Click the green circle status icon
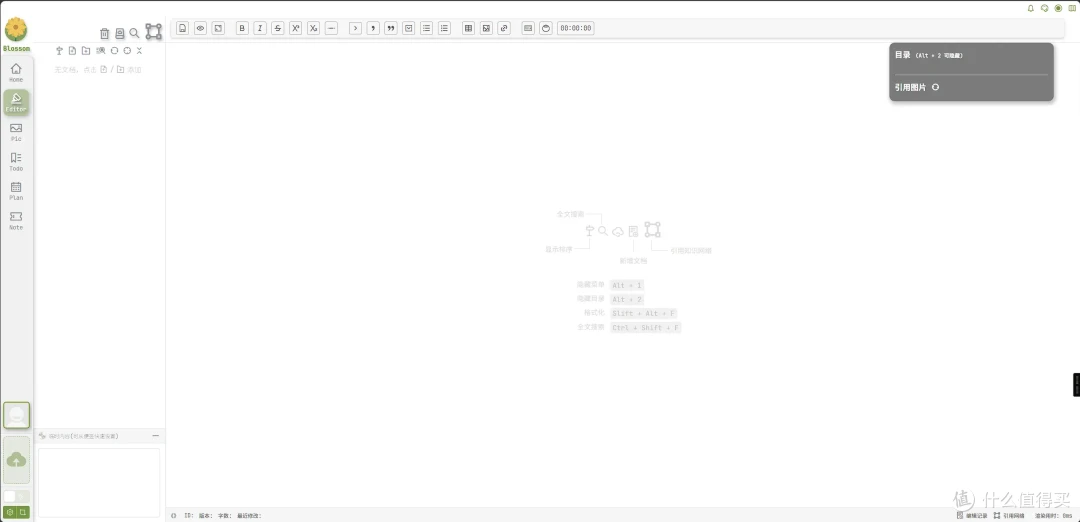This screenshot has width=1080, height=522. (1059, 8)
